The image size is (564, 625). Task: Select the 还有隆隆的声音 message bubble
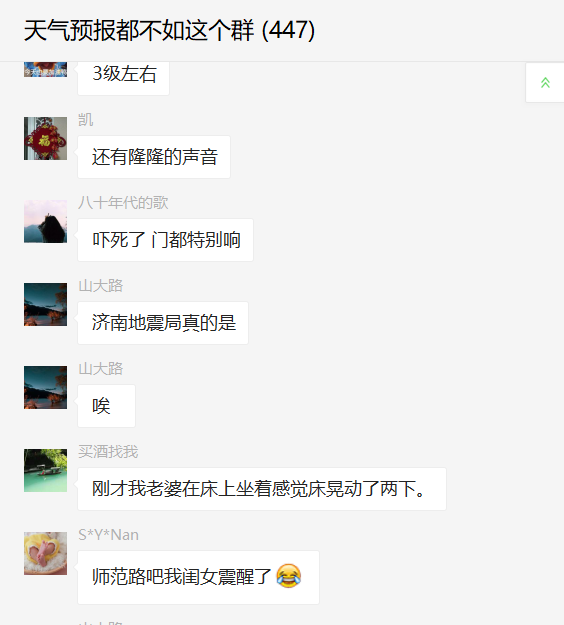[154, 157]
